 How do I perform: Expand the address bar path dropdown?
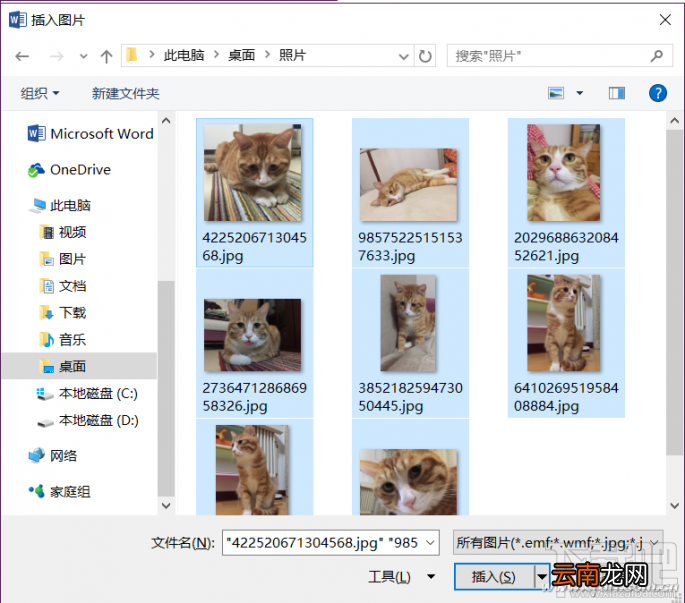404,56
